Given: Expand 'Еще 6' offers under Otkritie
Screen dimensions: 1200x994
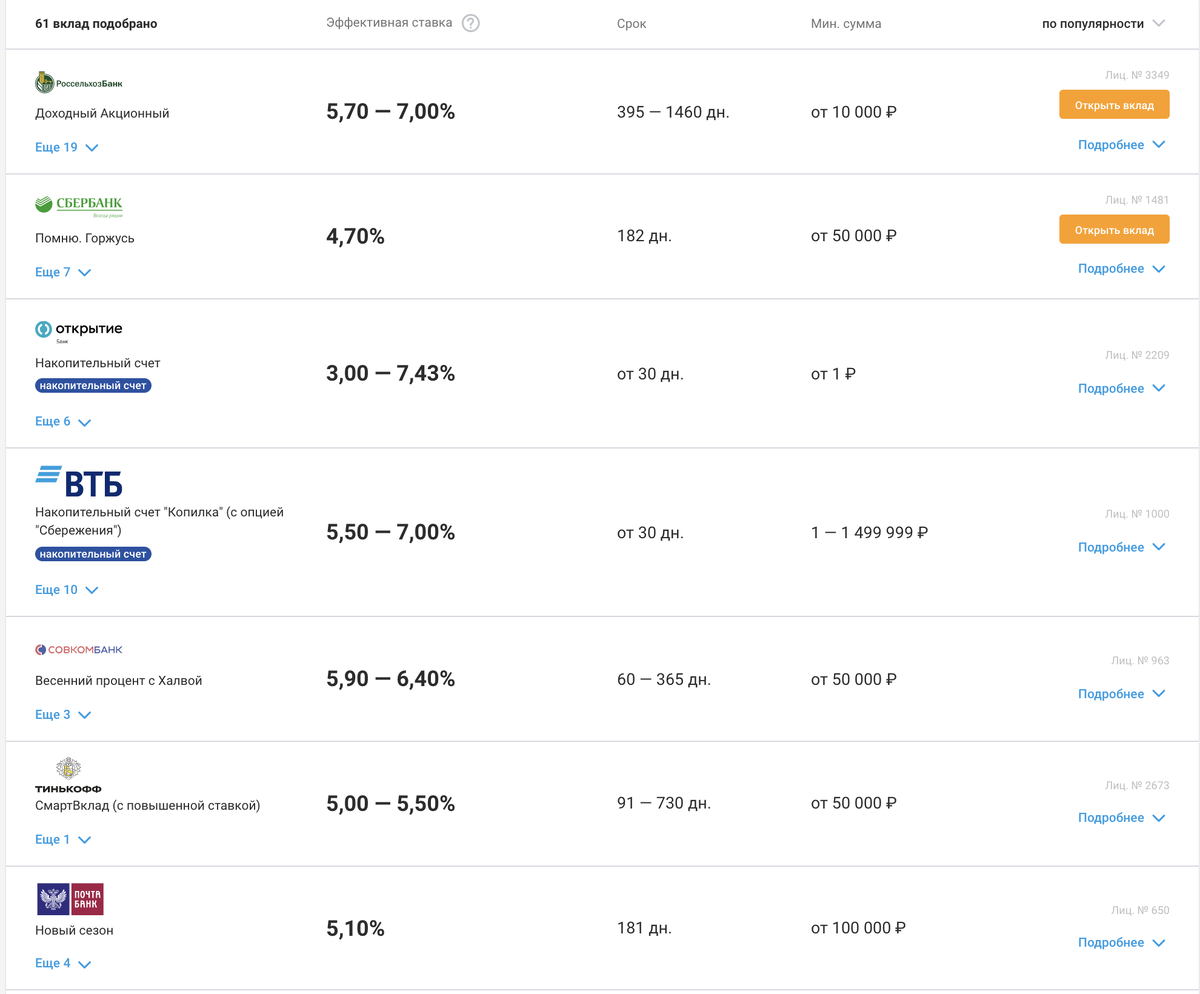Looking at the screenshot, I should [63, 422].
